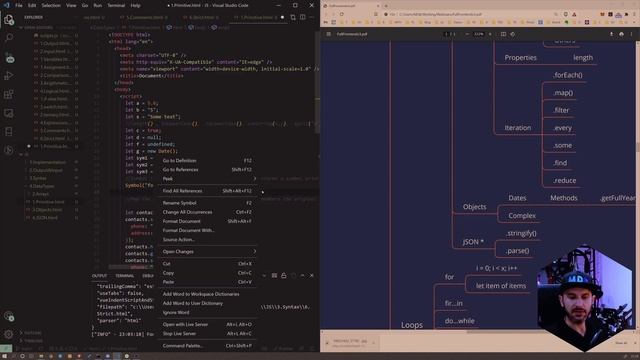
Task: Click the Windows Start button
Action: [5, 356]
